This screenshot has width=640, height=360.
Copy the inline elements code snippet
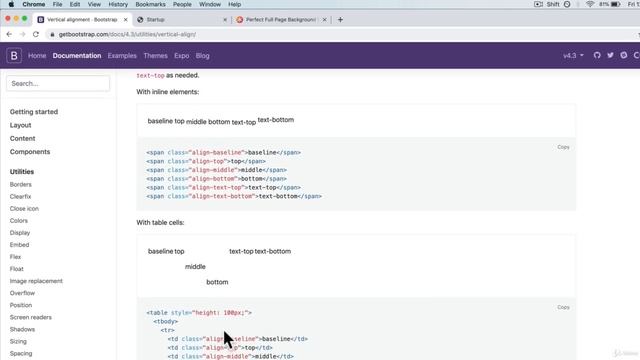pos(563,147)
